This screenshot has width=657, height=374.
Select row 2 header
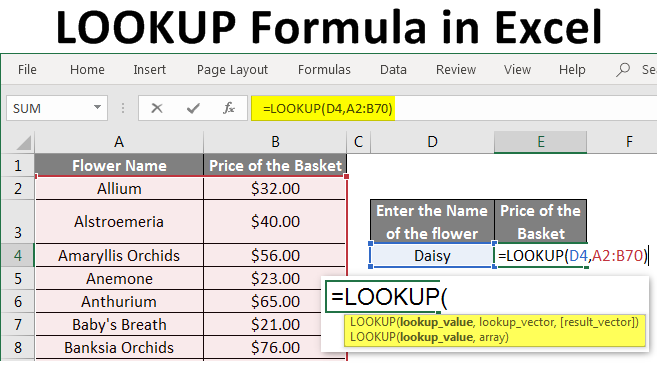(x=18, y=188)
